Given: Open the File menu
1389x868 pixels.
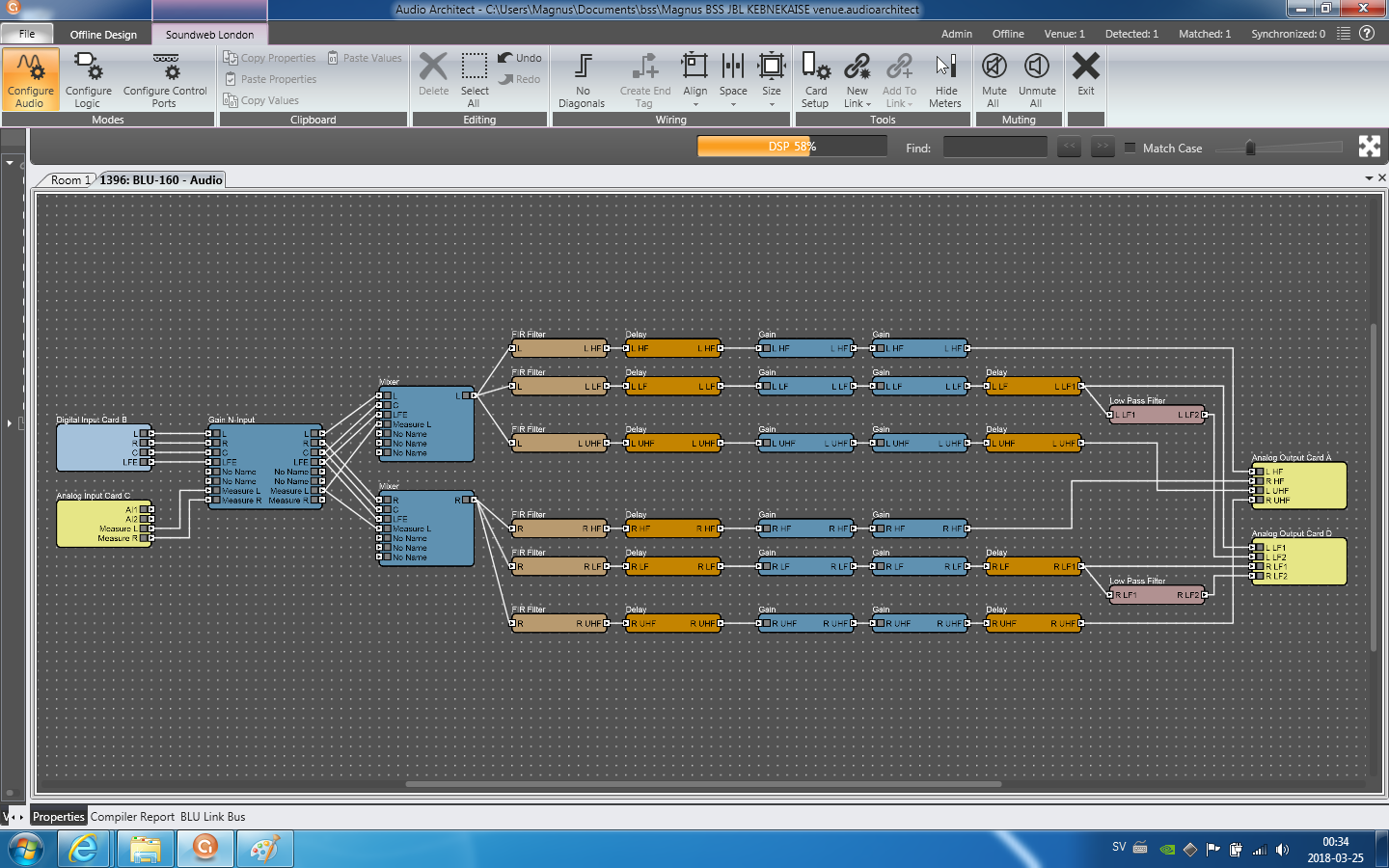Looking at the screenshot, I should 27,34.
